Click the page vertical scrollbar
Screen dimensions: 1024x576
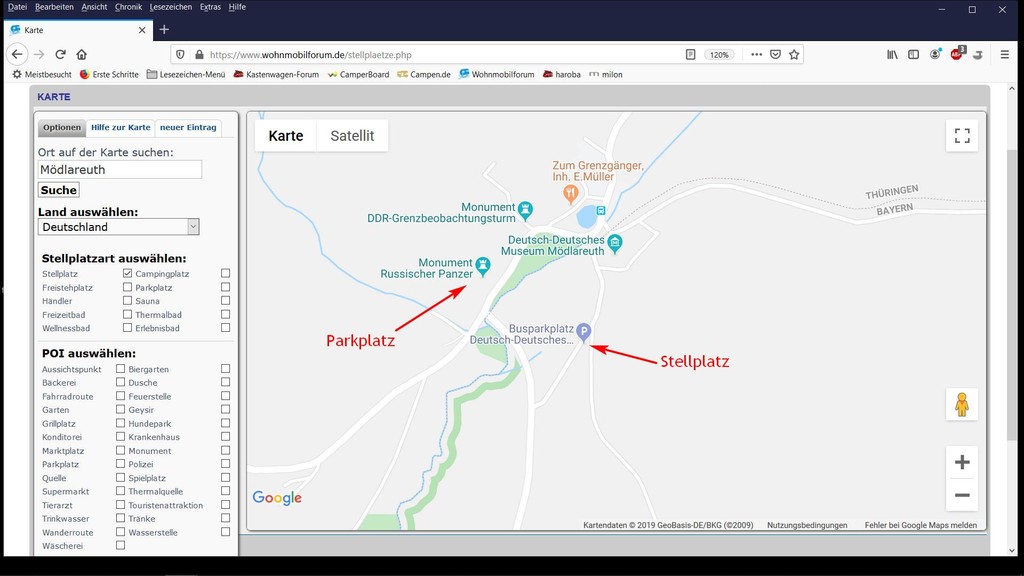tap(1012, 294)
